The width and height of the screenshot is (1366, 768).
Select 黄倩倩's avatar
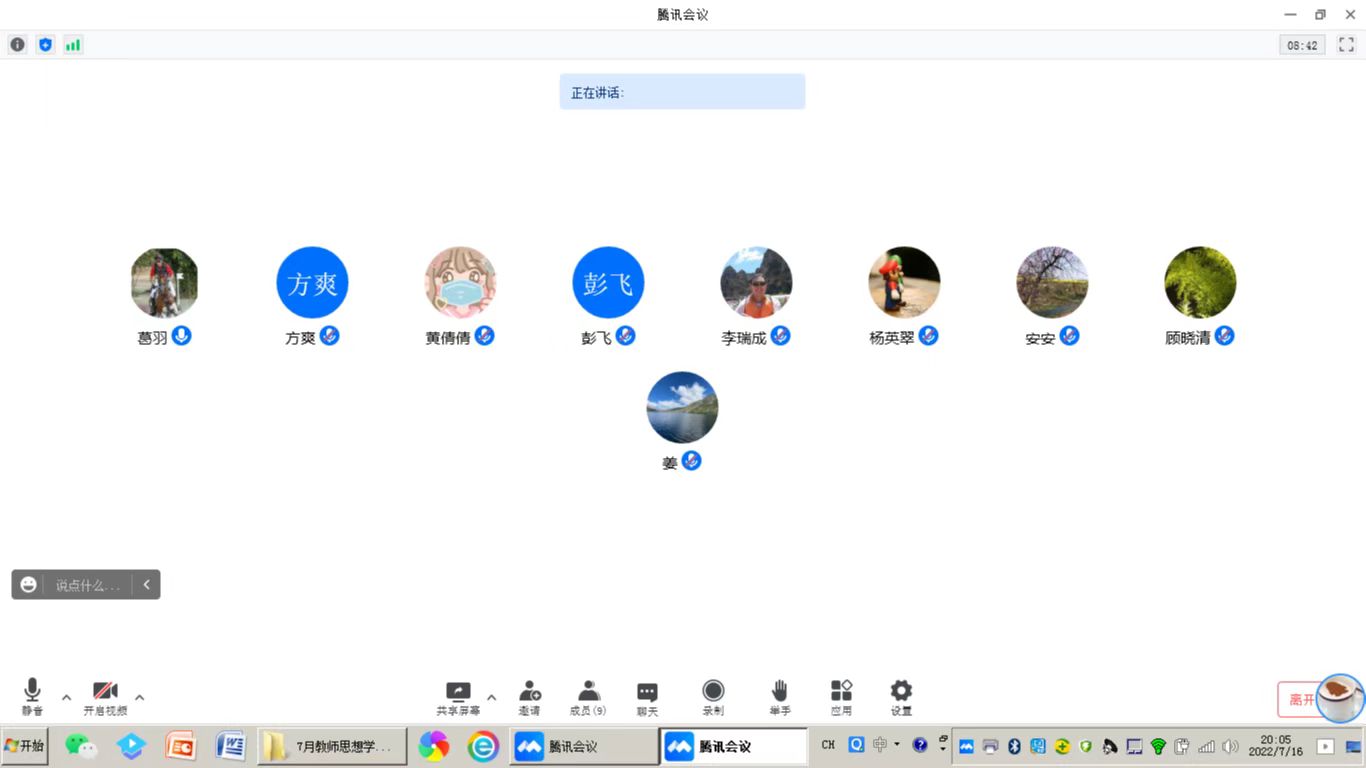(460, 283)
